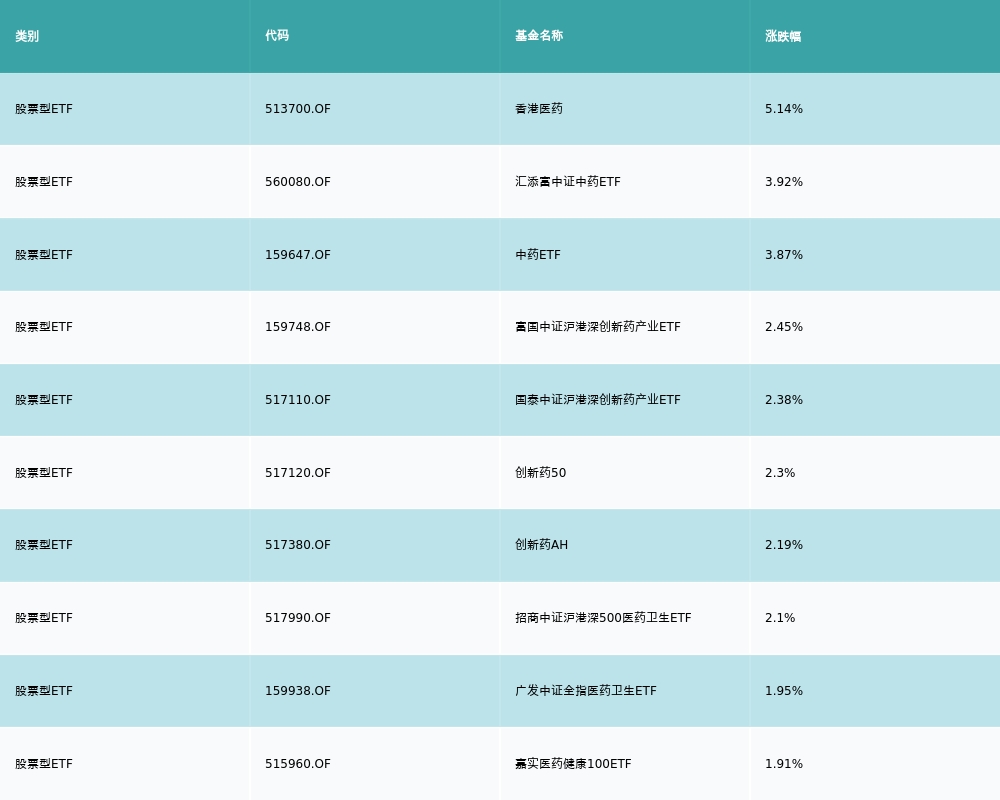This screenshot has width=1000, height=800.
Task: Click the 1.95% change value
Action: (784, 691)
